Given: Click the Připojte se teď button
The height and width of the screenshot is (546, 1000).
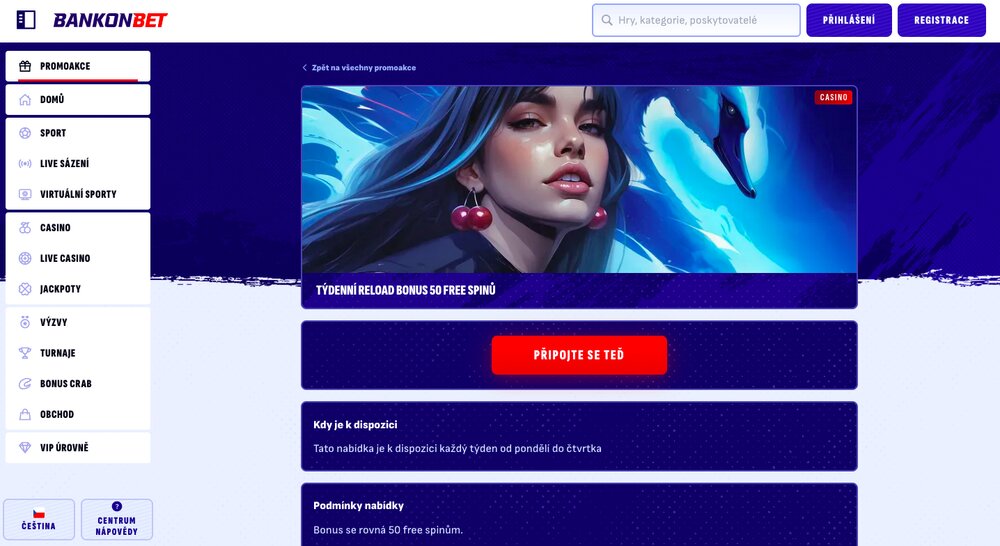Looking at the screenshot, I should point(579,355).
